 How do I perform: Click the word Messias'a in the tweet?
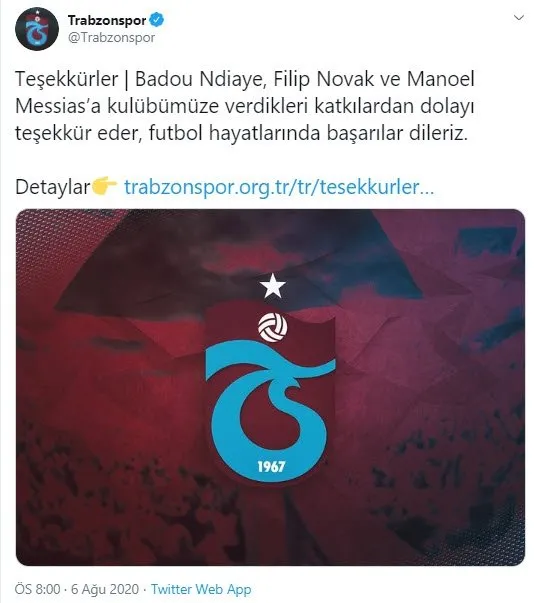pyautogui.click(x=58, y=106)
